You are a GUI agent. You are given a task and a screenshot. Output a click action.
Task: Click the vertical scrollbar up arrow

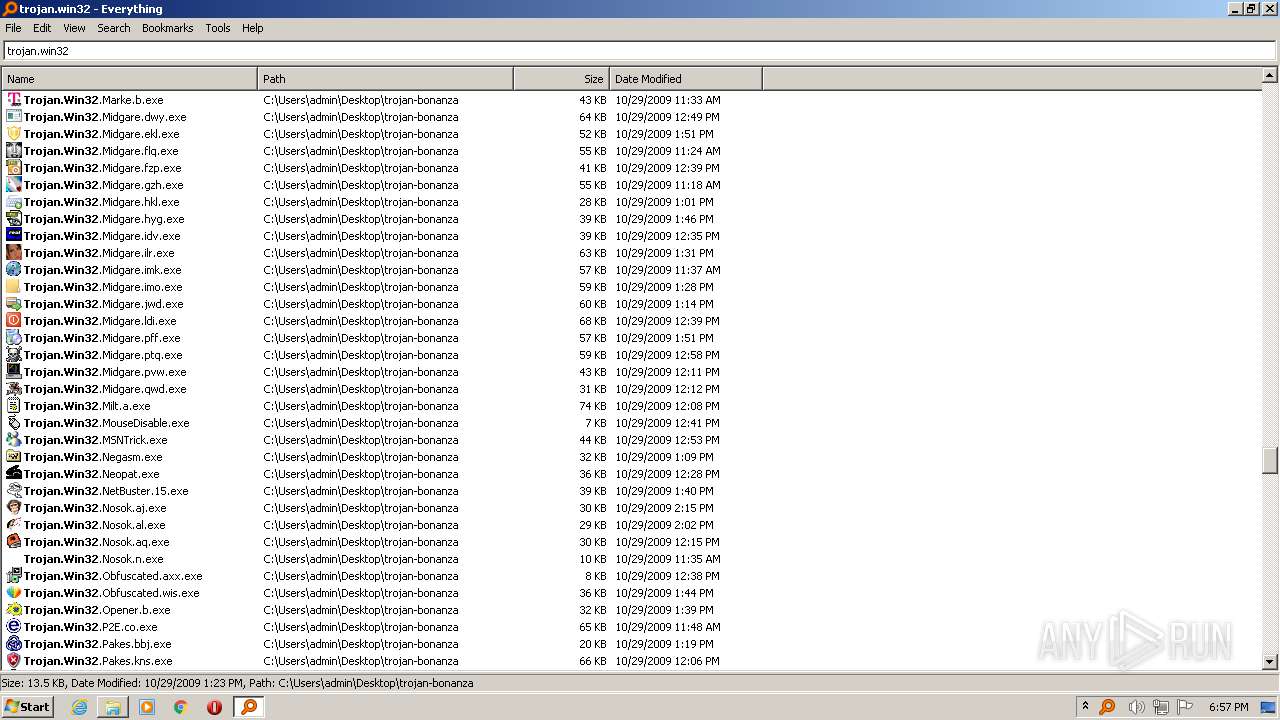pyautogui.click(x=1270, y=75)
